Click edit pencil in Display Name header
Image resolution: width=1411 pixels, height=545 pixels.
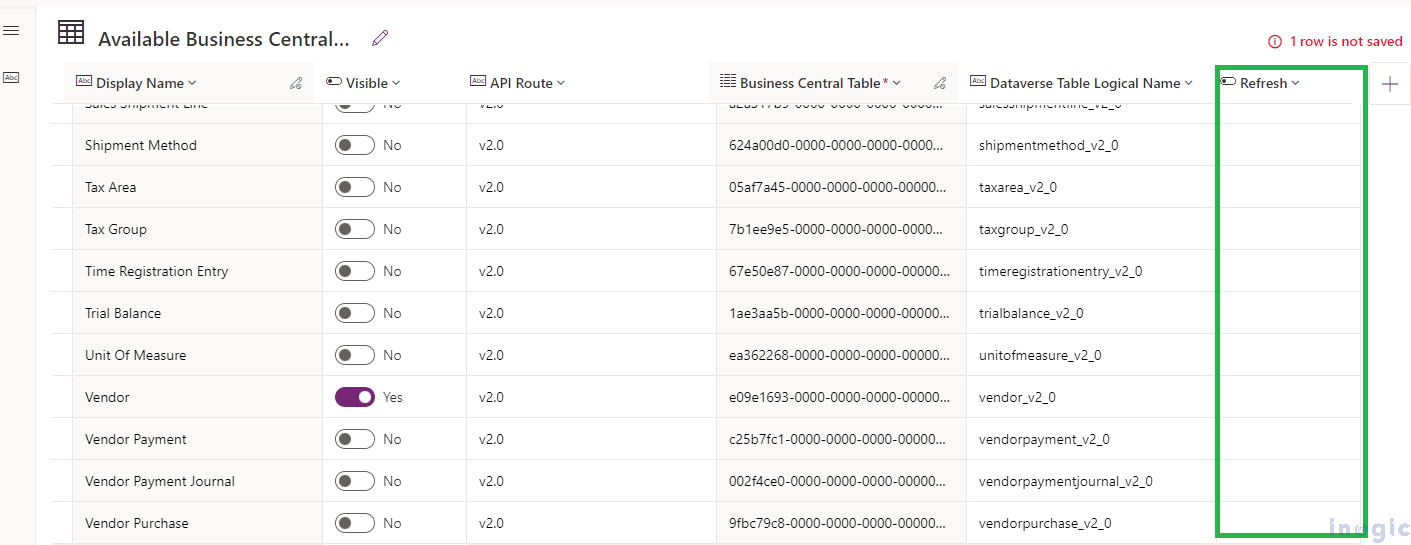tap(296, 84)
